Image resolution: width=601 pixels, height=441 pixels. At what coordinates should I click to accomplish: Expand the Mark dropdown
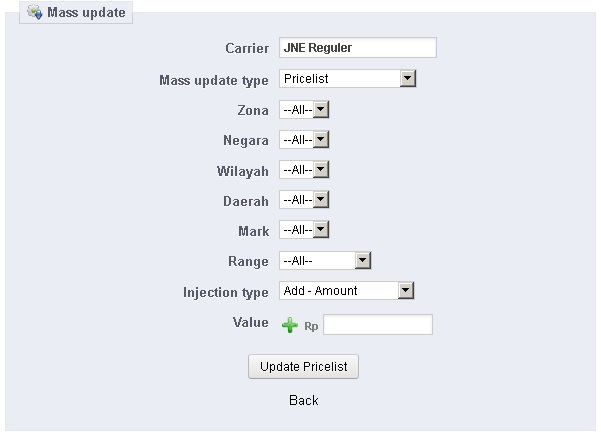304,230
